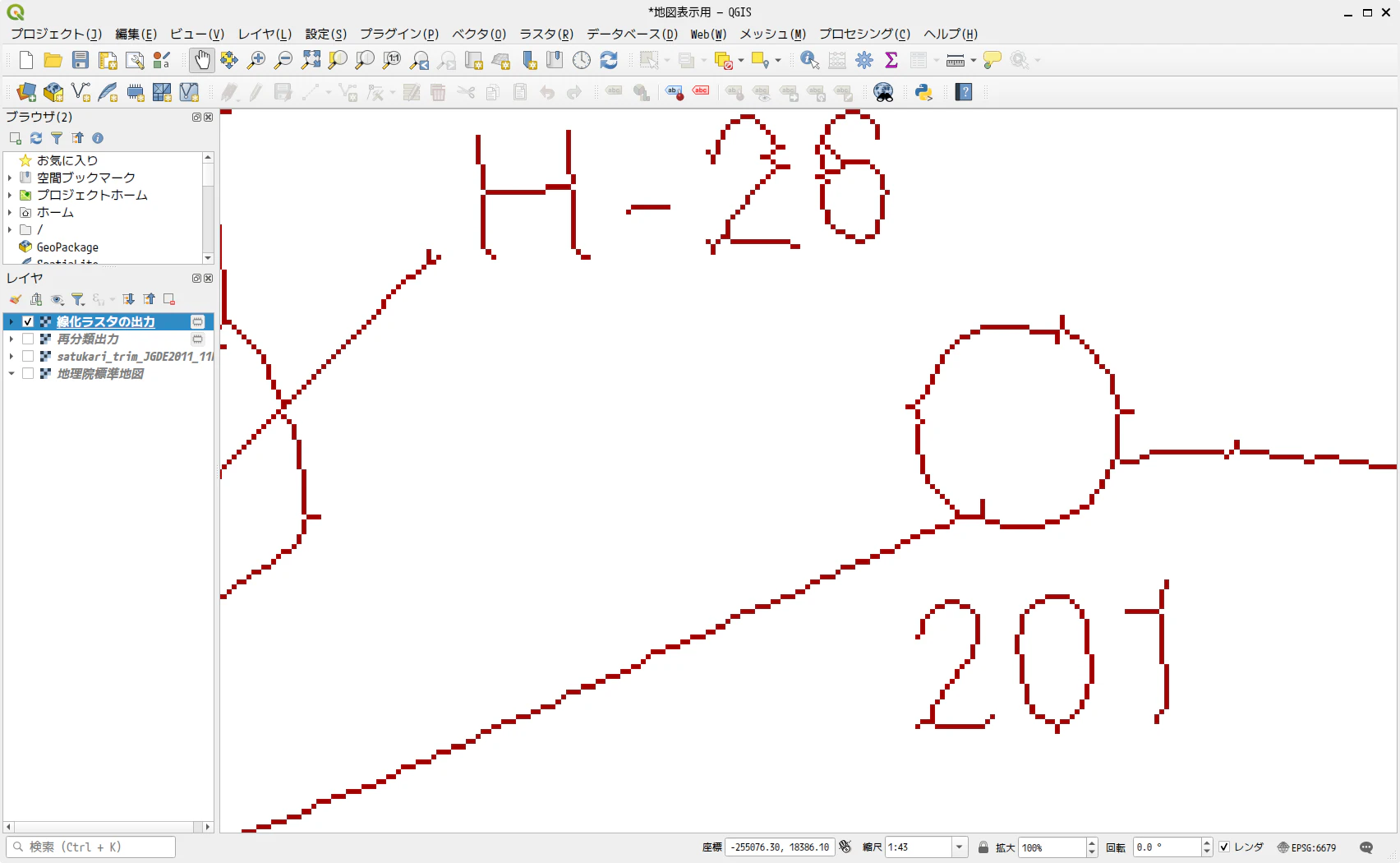This screenshot has height=863, width=1400.
Task: Expand the 線化ラスタの出力 layer node
Action: click(12, 321)
